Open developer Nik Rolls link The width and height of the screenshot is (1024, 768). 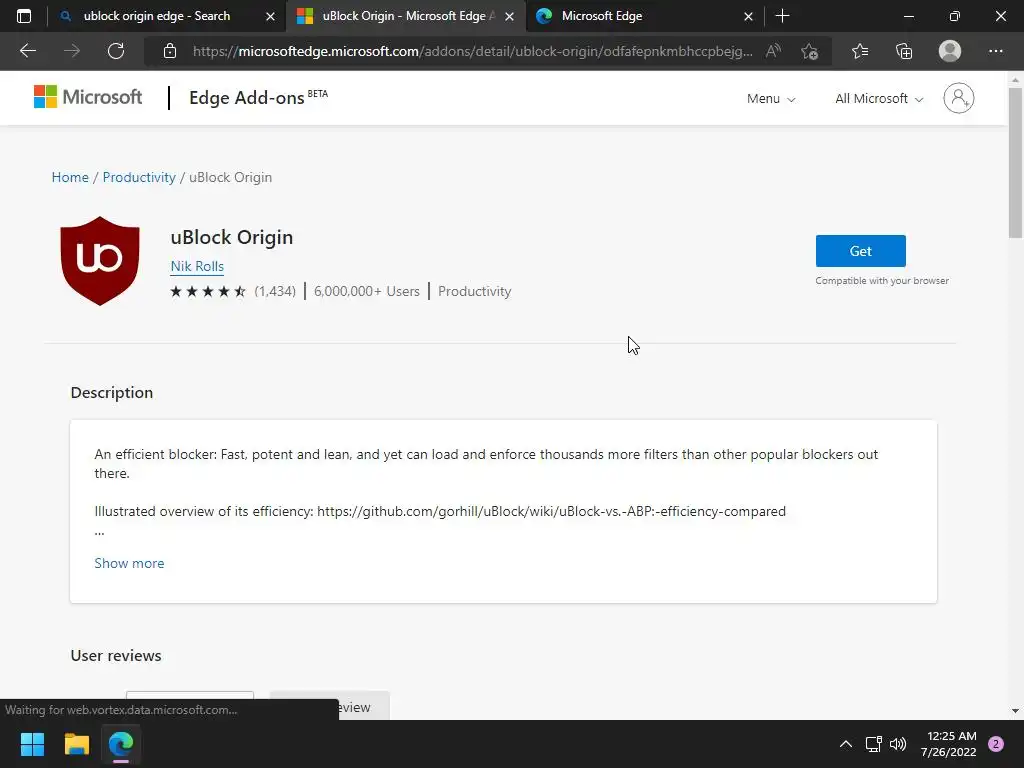click(x=197, y=266)
